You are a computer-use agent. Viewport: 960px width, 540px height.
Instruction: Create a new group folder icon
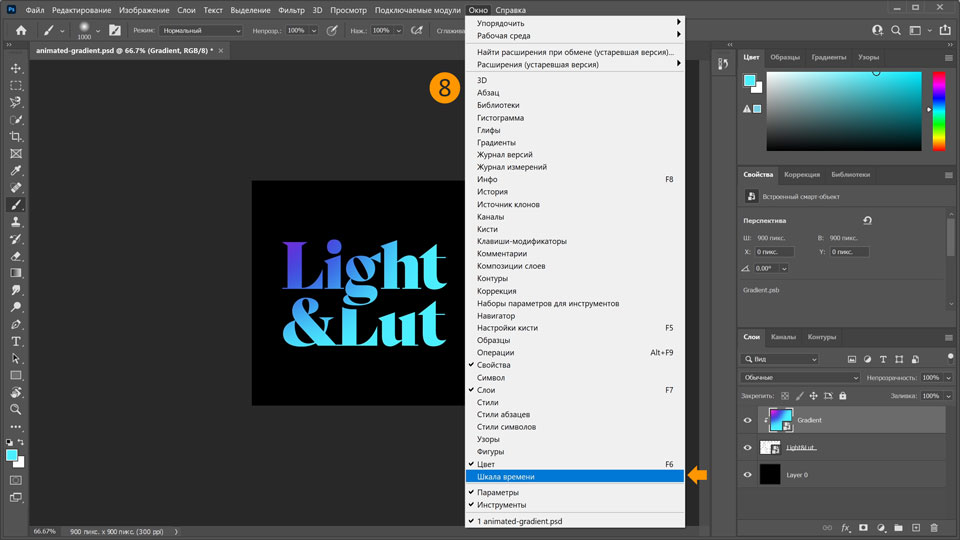(898, 528)
